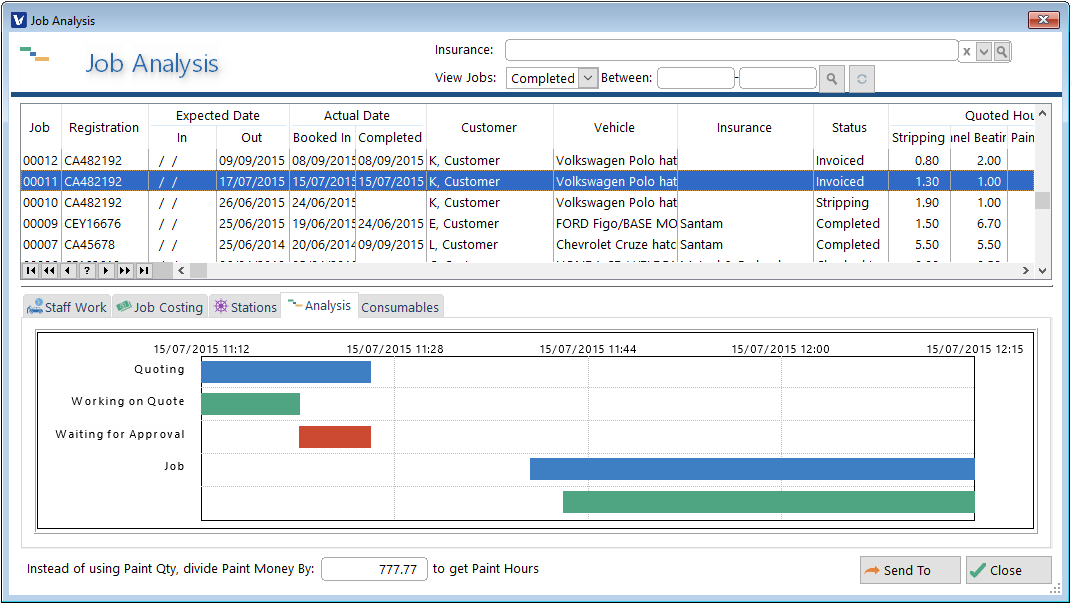The width and height of the screenshot is (1072, 603).
Task: Open the Insurance lookup search magnifier
Action: [x=1001, y=50]
